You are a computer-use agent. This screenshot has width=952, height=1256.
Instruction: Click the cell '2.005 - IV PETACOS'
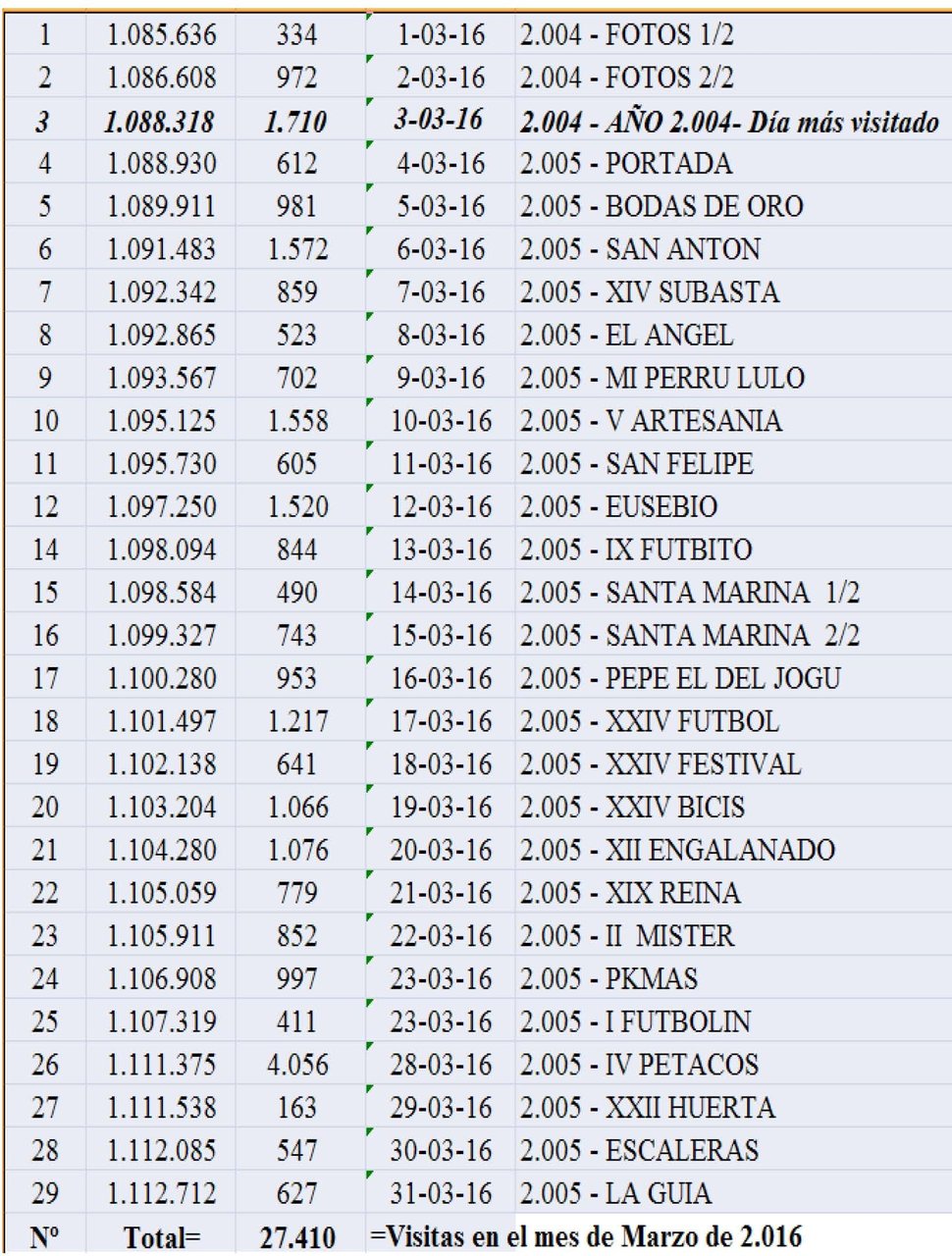point(733,1065)
